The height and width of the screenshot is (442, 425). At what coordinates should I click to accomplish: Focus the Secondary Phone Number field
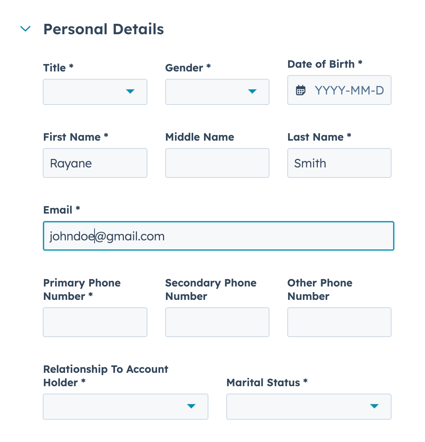coord(217,322)
